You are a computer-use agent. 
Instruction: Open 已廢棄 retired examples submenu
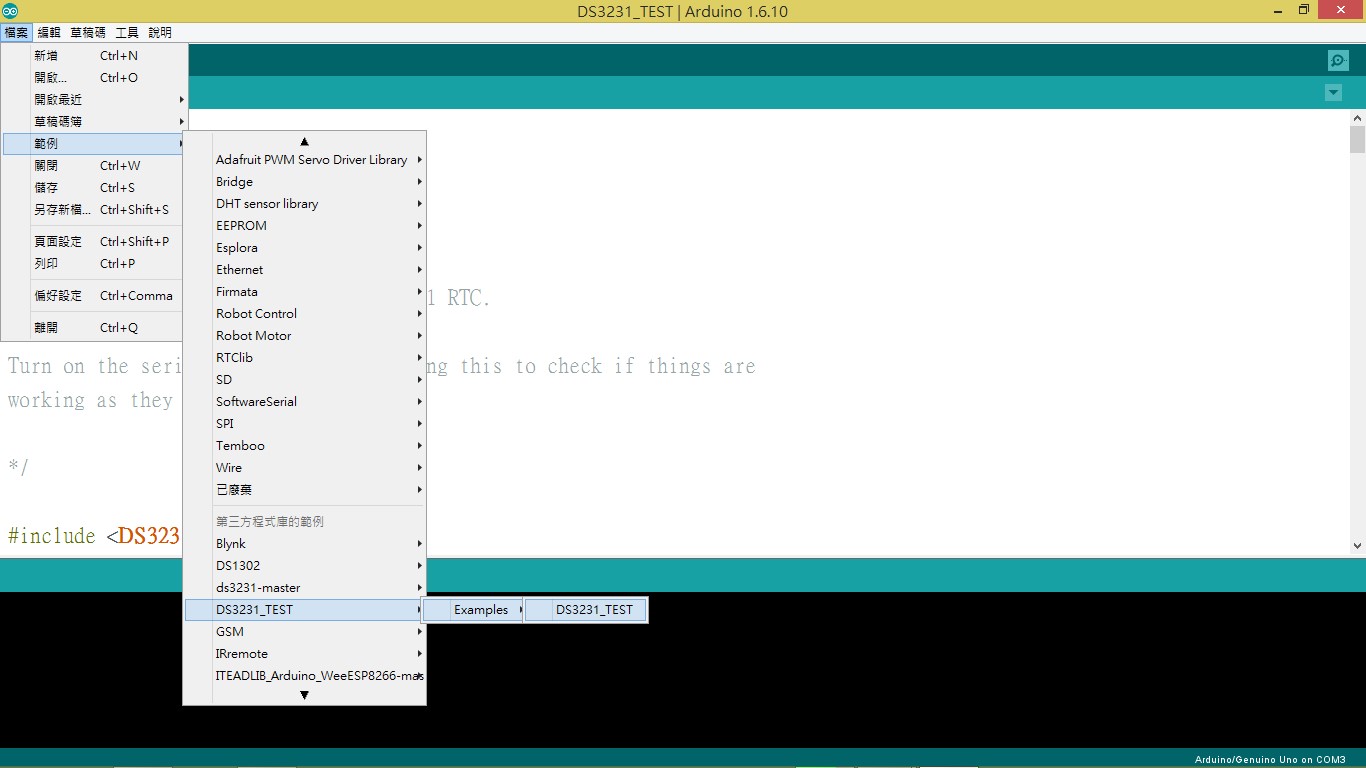point(305,490)
